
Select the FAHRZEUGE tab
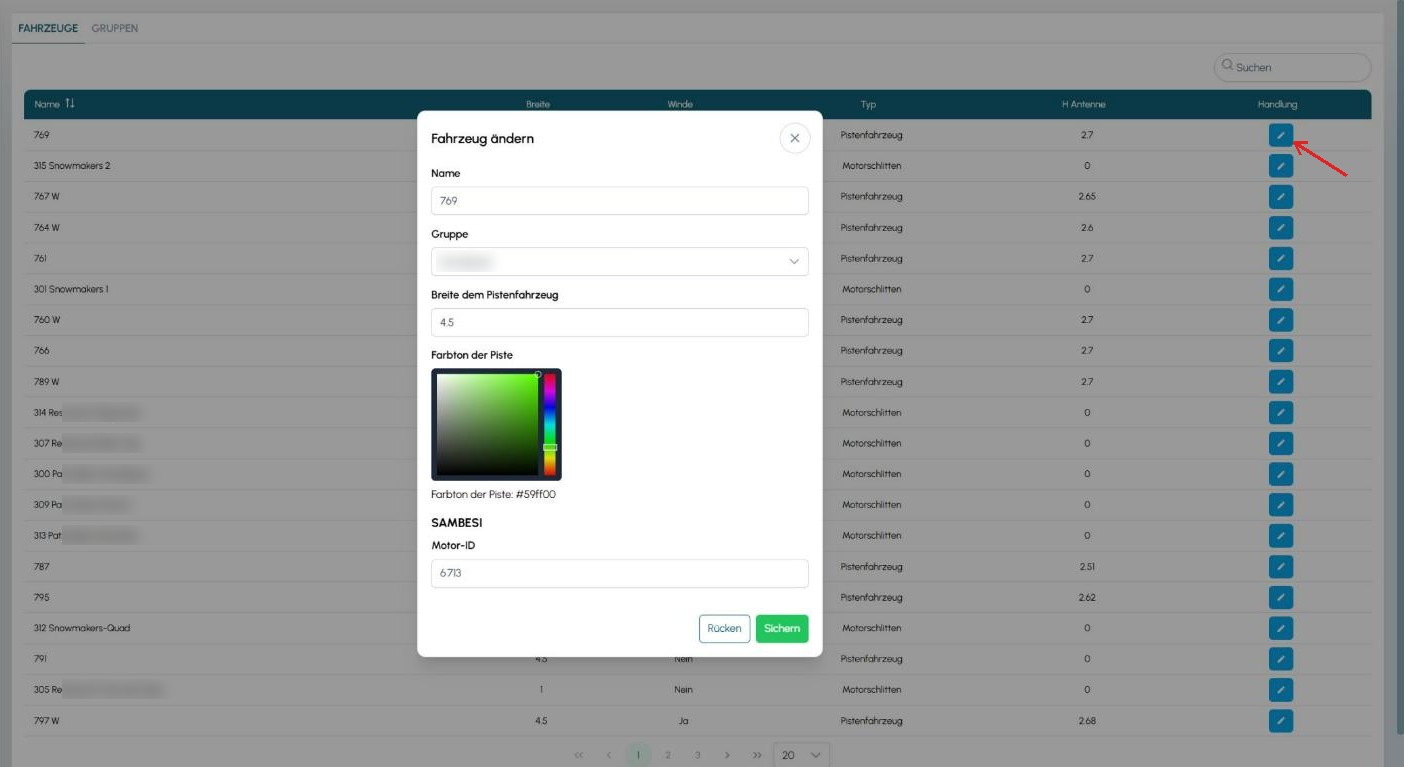pyautogui.click(x=48, y=28)
